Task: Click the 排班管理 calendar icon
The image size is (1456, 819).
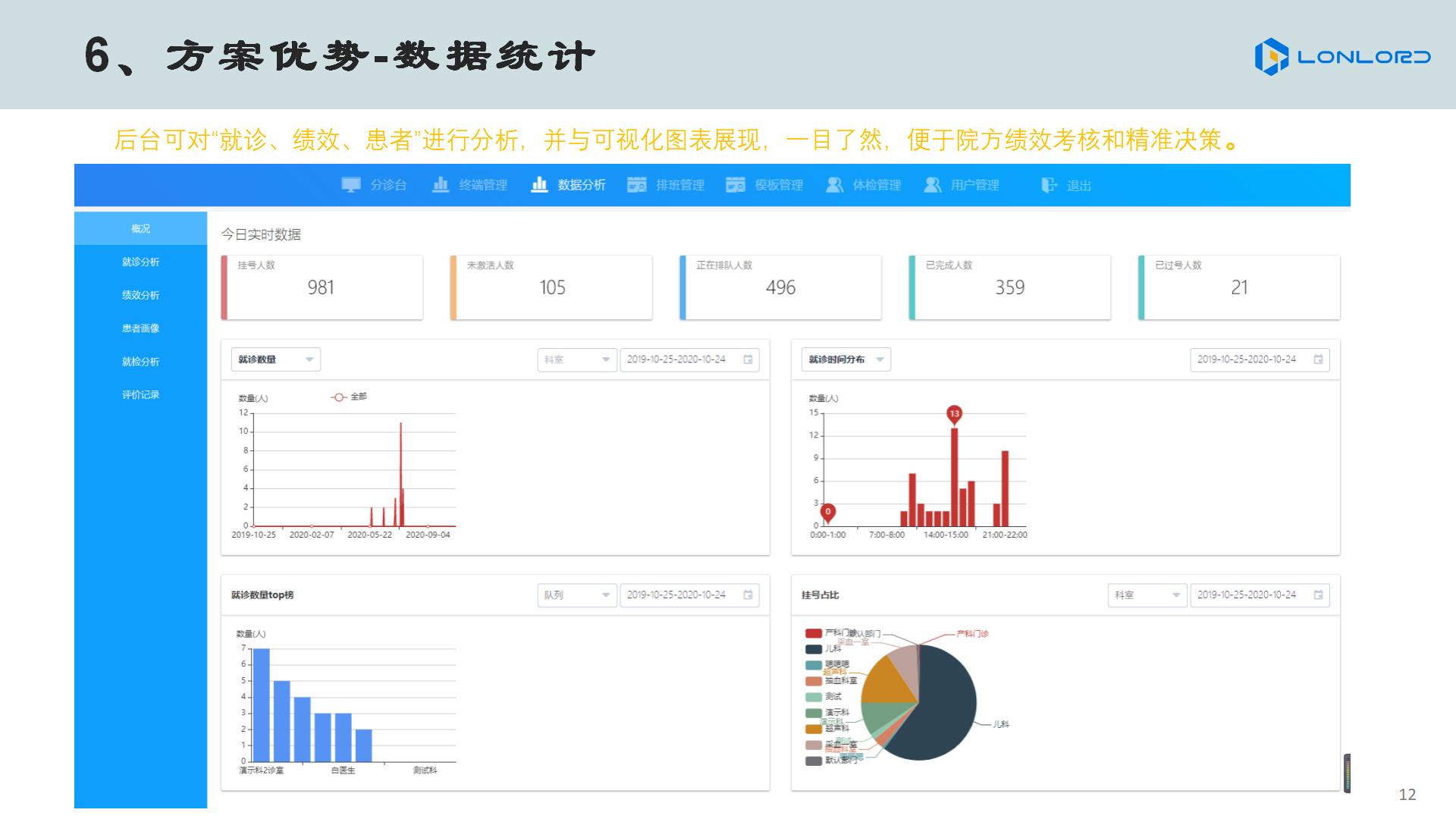Action: tap(636, 185)
